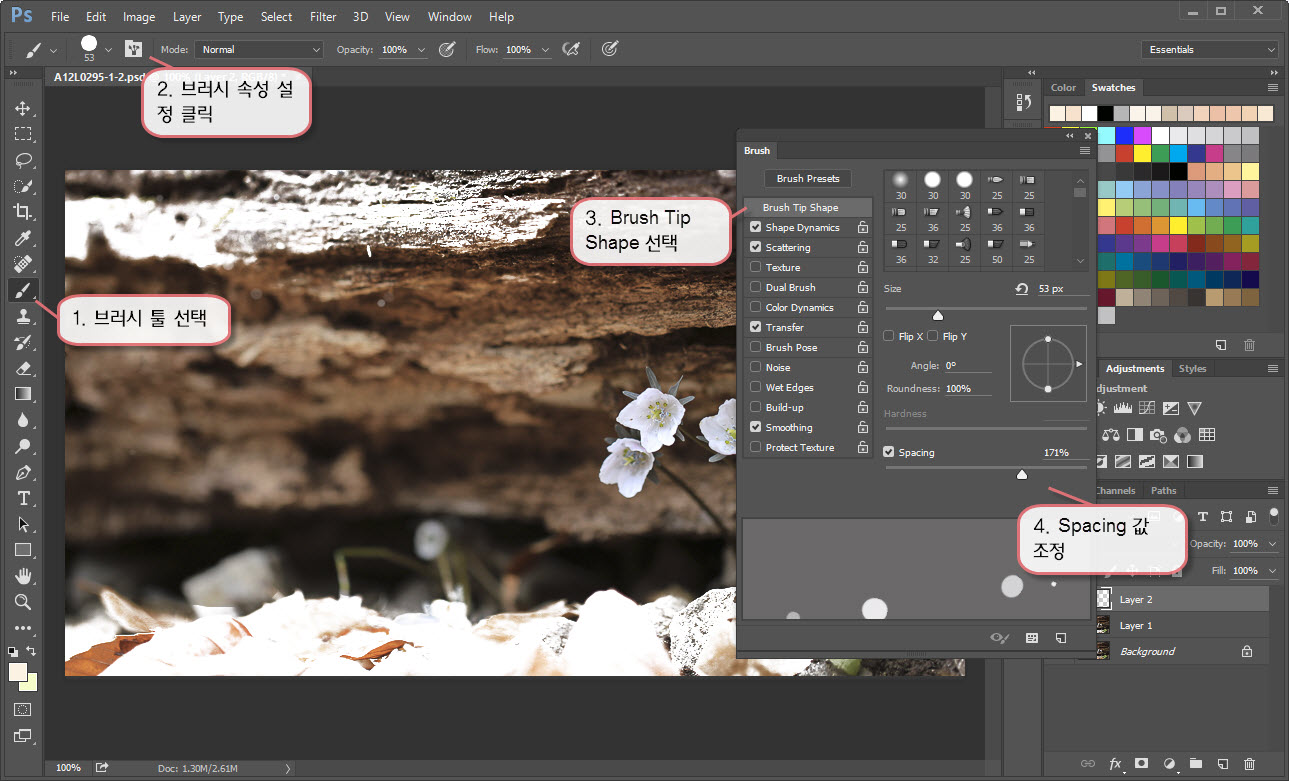Delete swatch trash icon
1289x781 pixels.
pos(1249,345)
